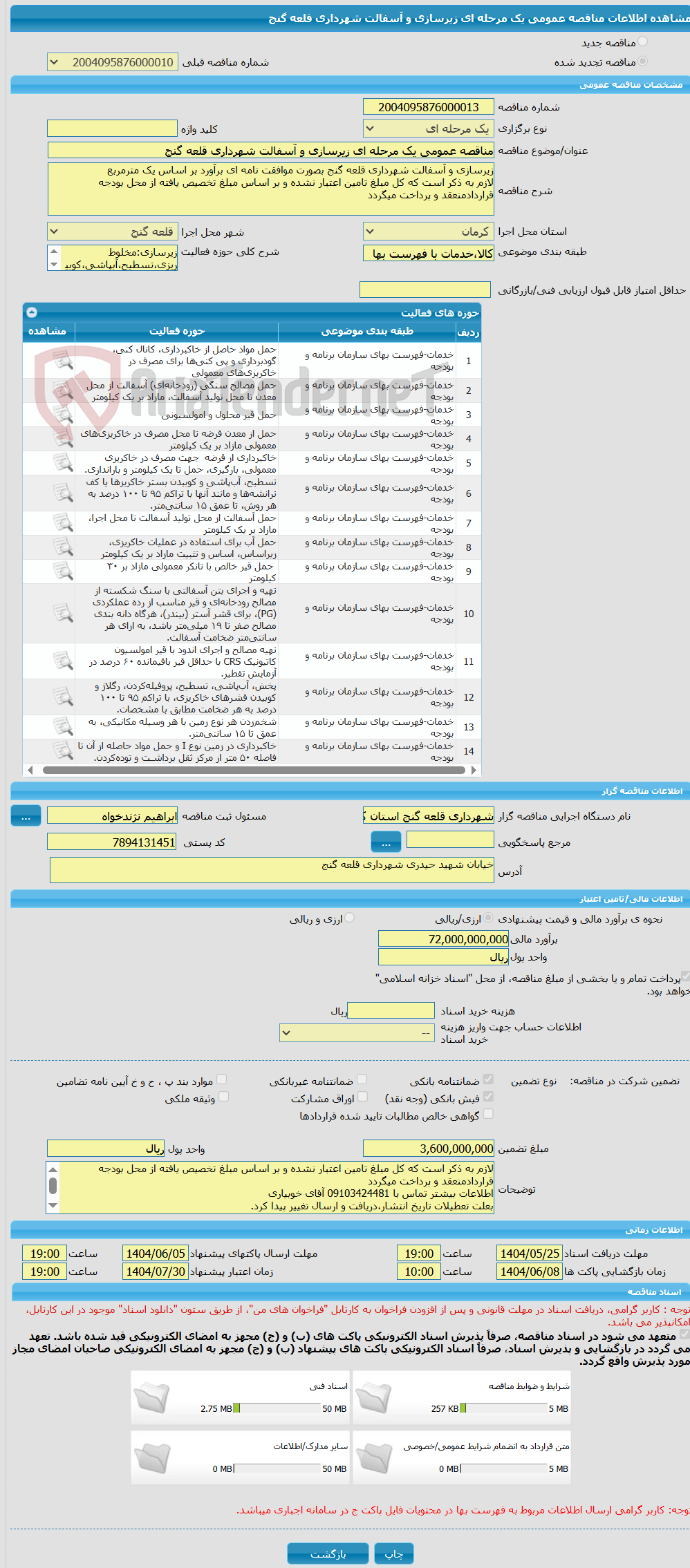This screenshot has height=1568, width=690.
Task: Toggle the وثیقه ملکی checkbox
Action: (x=223, y=1097)
